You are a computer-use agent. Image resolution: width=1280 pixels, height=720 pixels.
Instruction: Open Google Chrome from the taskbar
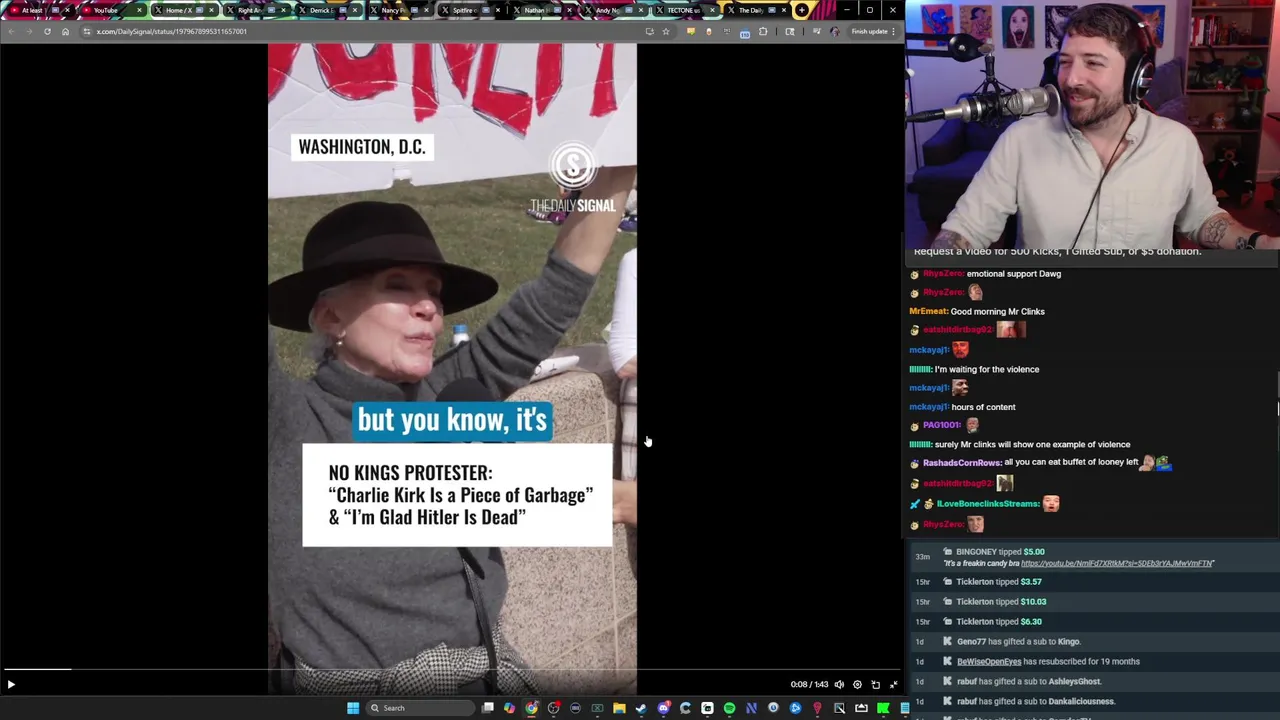point(531,708)
